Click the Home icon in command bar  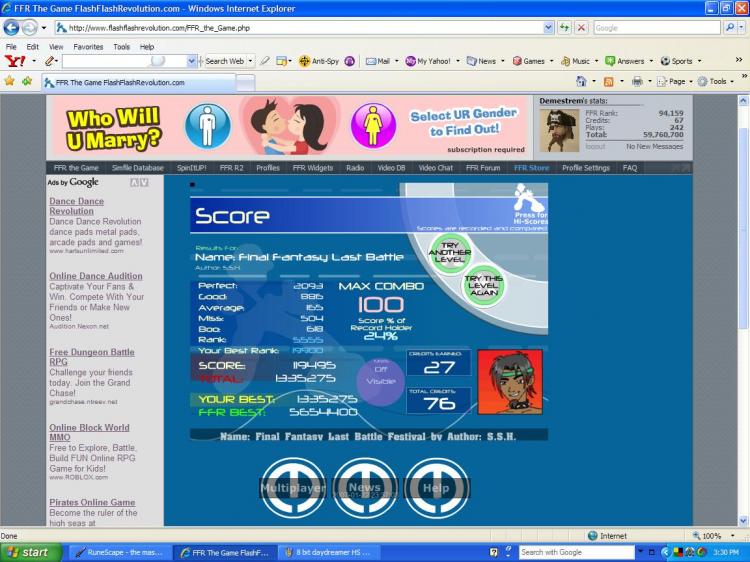click(x=581, y=81)
